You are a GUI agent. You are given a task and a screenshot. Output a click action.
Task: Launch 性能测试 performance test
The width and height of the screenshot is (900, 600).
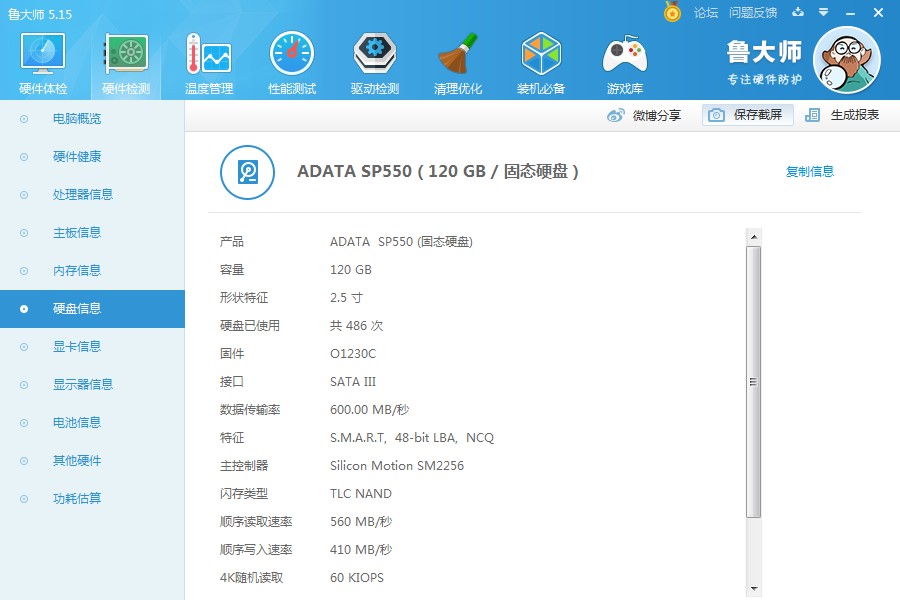292,63
